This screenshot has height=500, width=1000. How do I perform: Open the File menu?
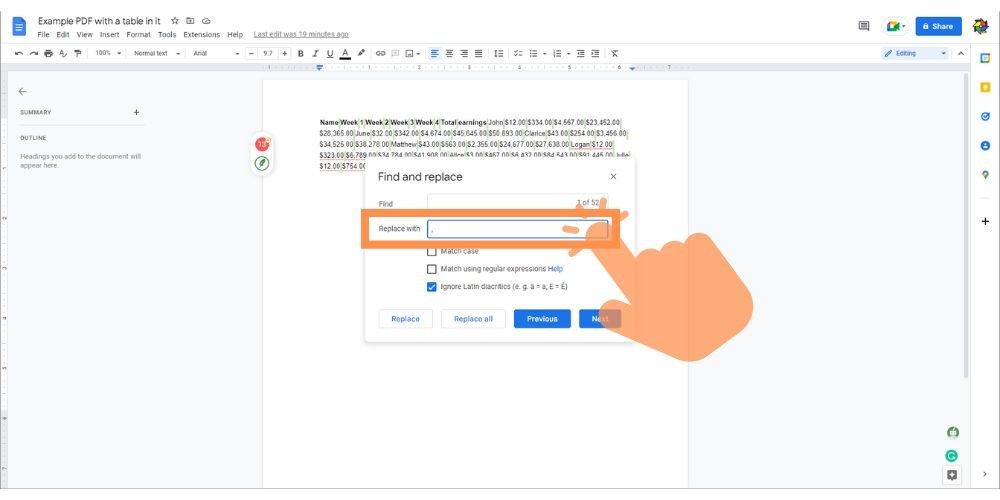(x=43, y=34)
